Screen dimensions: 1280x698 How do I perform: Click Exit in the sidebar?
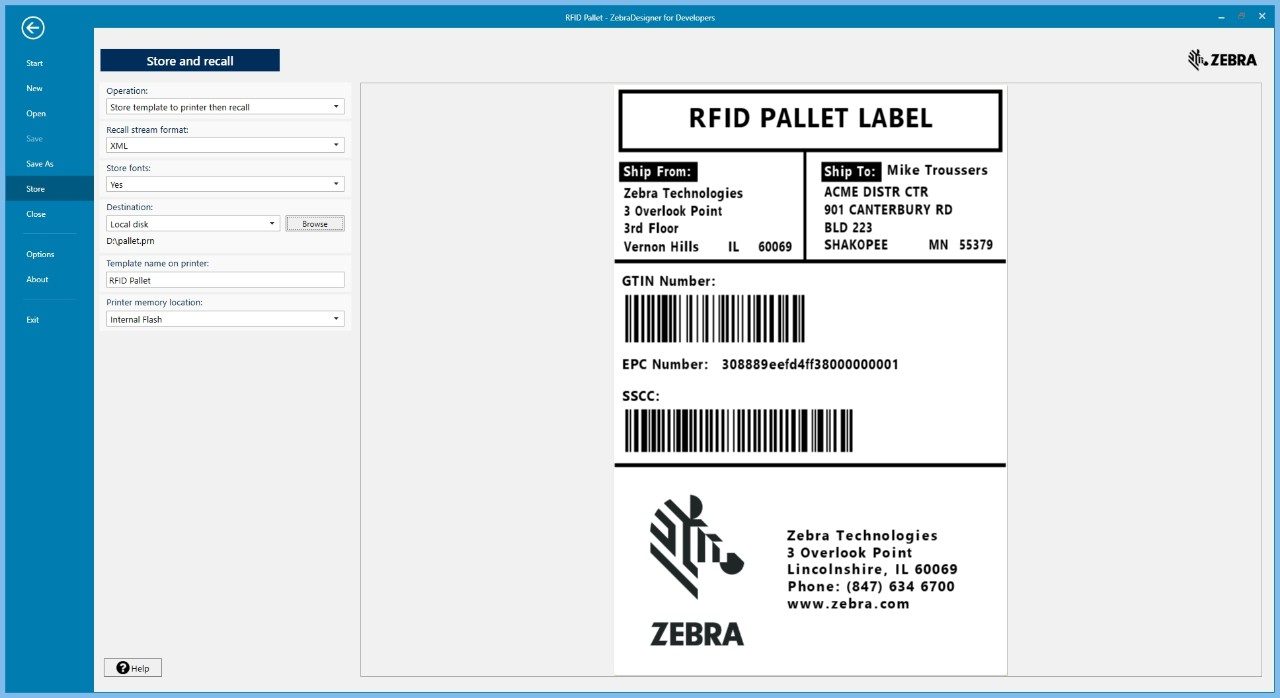pyautogui.click(x=33, y=320)
